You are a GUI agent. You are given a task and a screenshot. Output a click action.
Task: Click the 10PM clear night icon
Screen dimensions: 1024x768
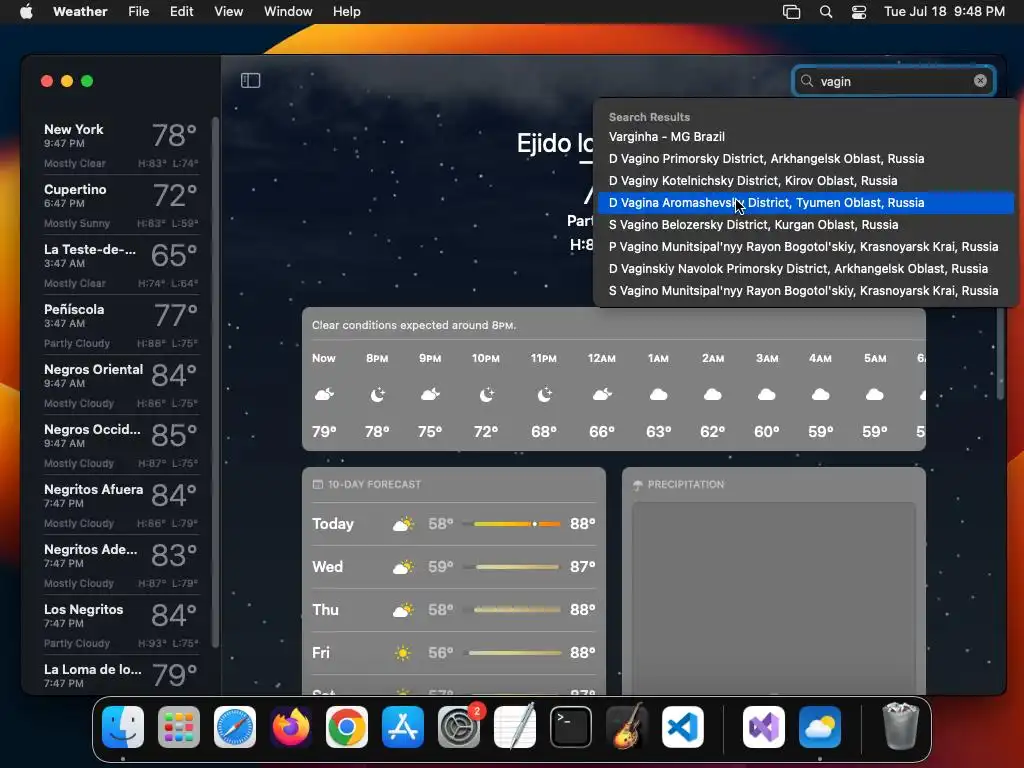tap(487, 394)
